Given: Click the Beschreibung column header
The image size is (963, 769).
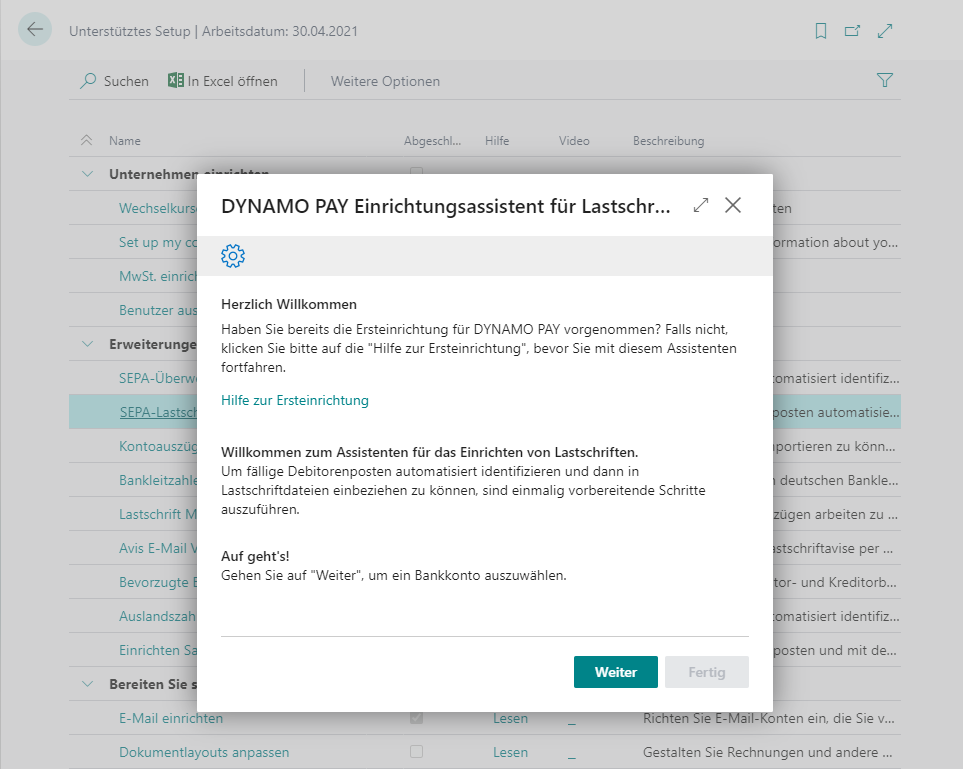Looking at the screenshot, I should click(x=669, y=141).
